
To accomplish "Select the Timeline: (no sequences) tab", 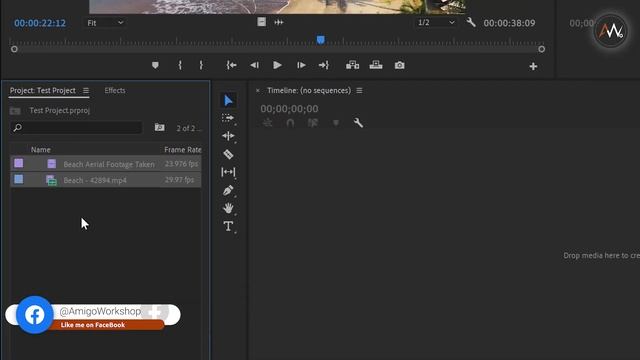I will tap(309, 91).
